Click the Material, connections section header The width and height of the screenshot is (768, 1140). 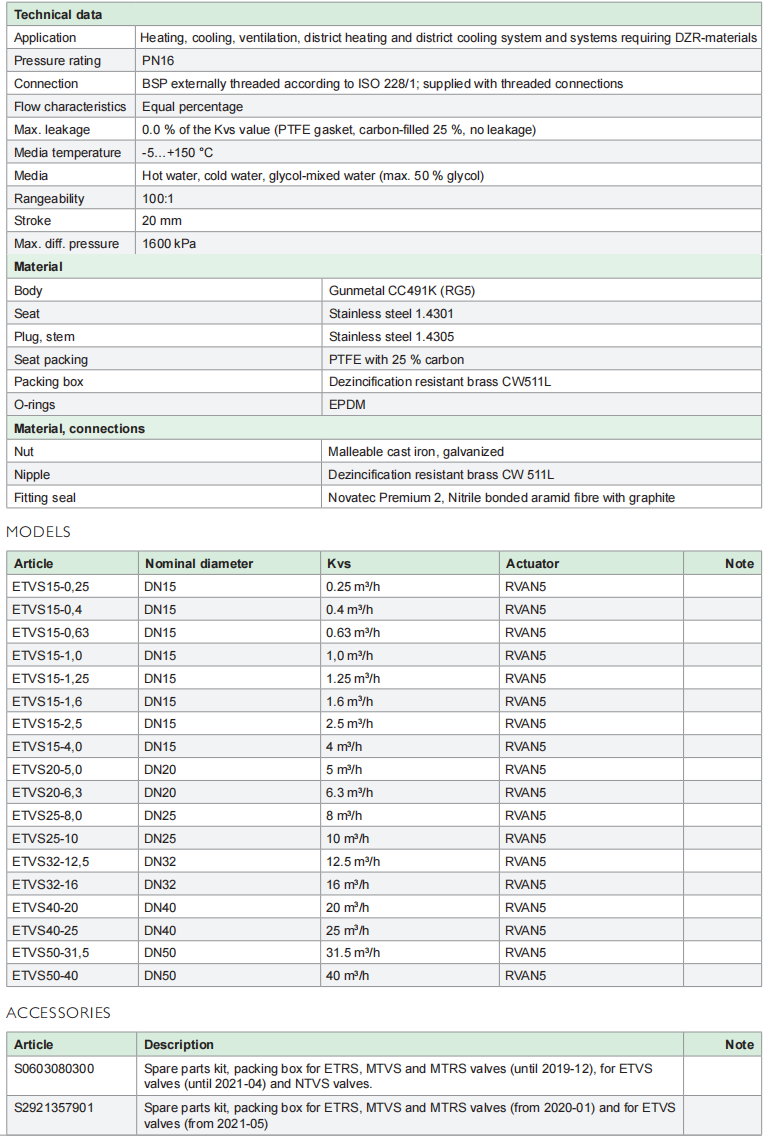click(x=79, y=428)
